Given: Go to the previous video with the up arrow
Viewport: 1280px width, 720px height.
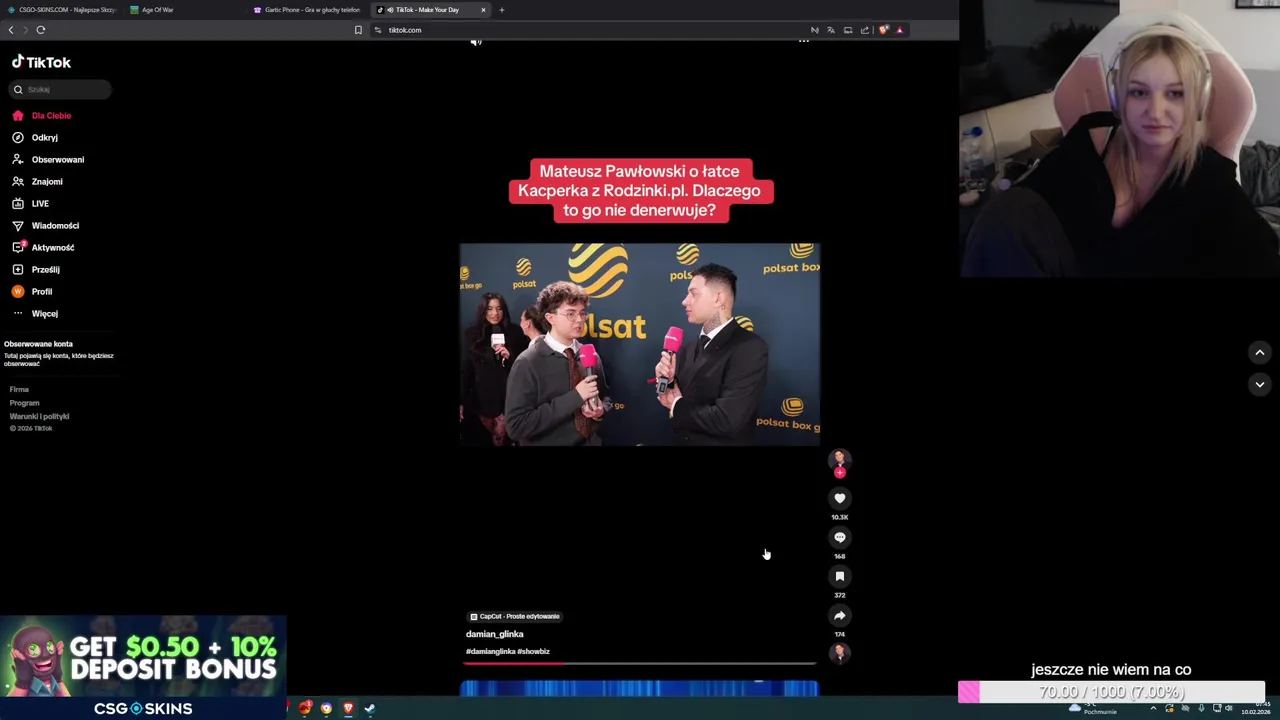Looking at the screenshot, I should click(x=1260, y=352).
